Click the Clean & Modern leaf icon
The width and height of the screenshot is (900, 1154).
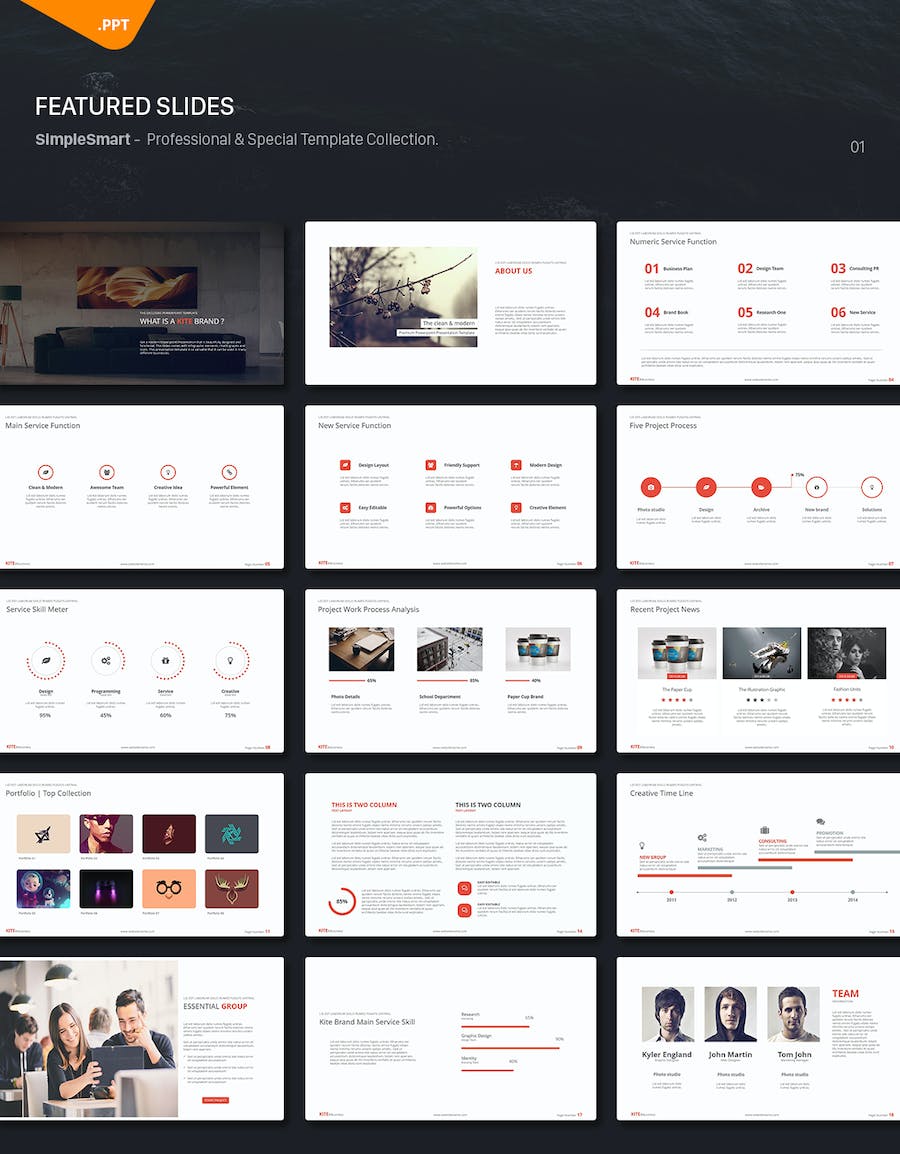tap(46, 472)
